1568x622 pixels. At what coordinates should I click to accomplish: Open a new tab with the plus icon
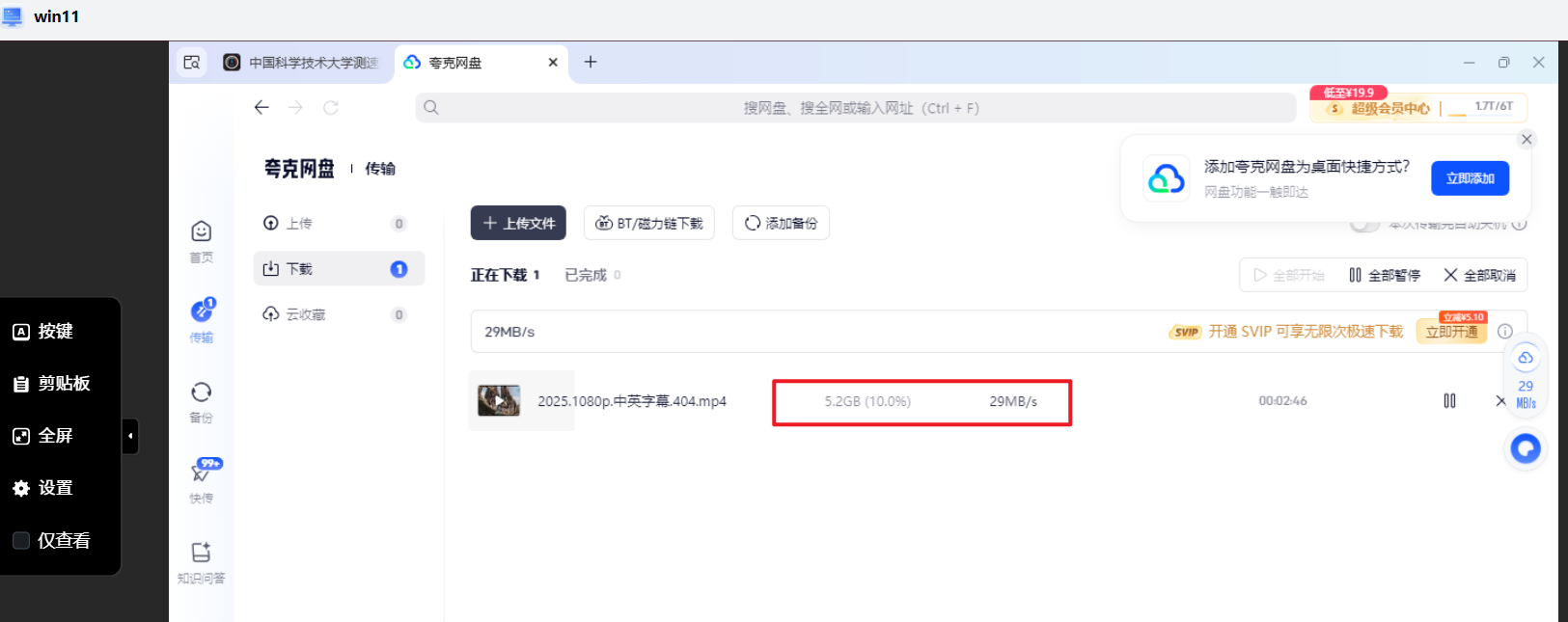591,62
